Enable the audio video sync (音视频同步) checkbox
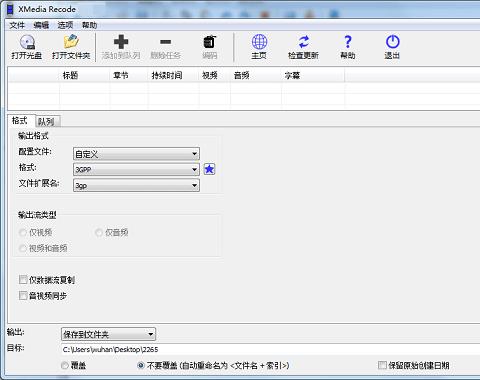 point(23,295)
